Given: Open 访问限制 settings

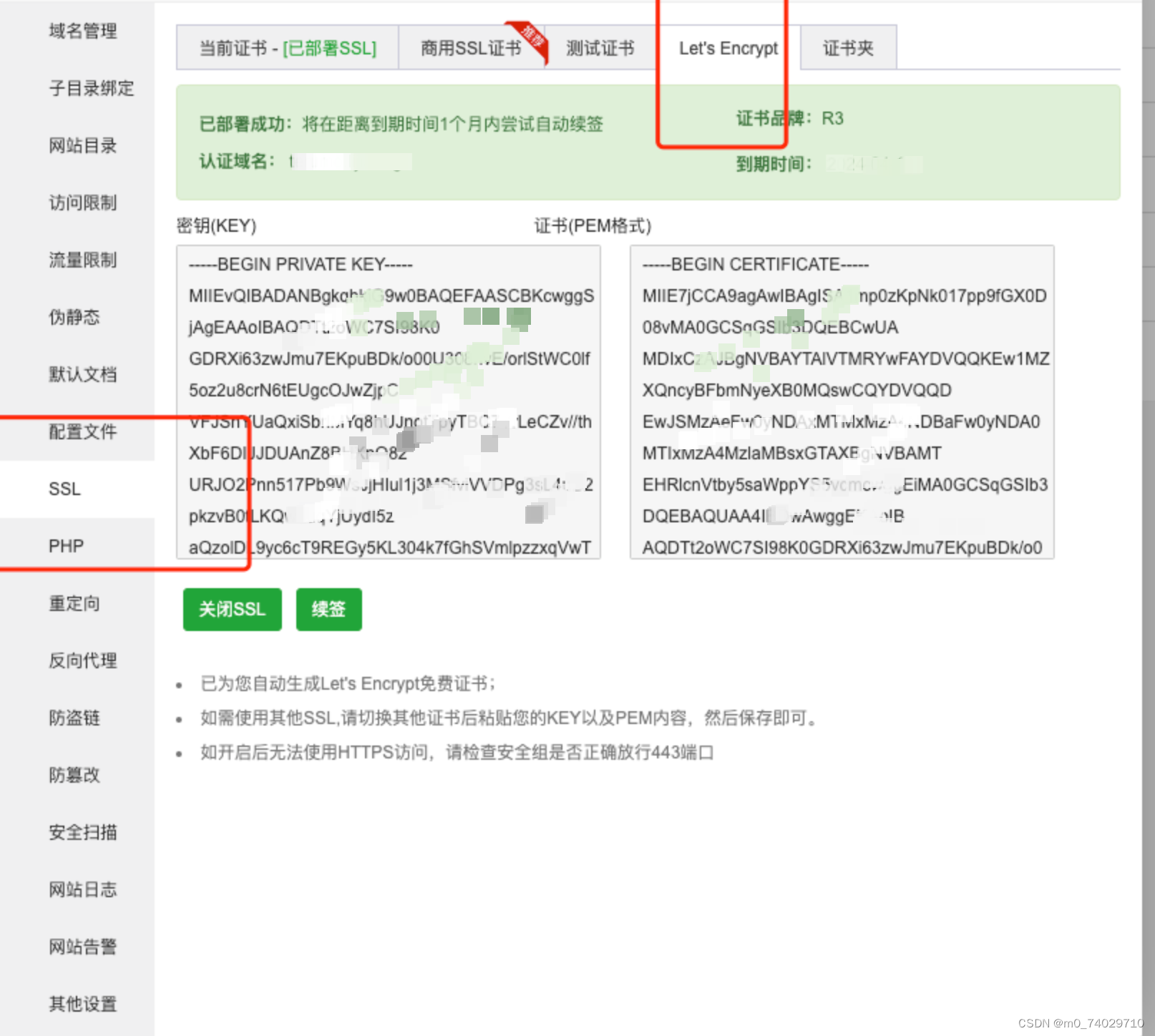Looking at the screenshot, I should [82, 203].
